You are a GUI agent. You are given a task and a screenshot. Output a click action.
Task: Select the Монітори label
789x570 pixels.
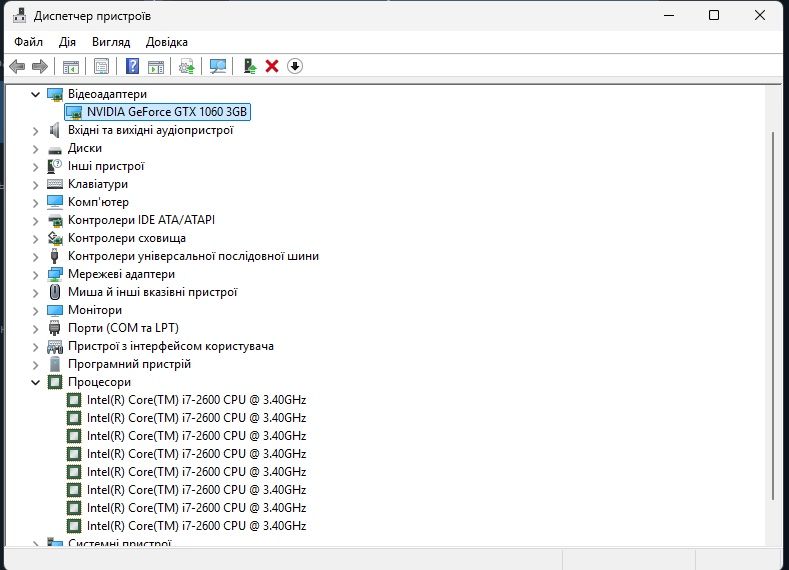[x=95, y=310]
